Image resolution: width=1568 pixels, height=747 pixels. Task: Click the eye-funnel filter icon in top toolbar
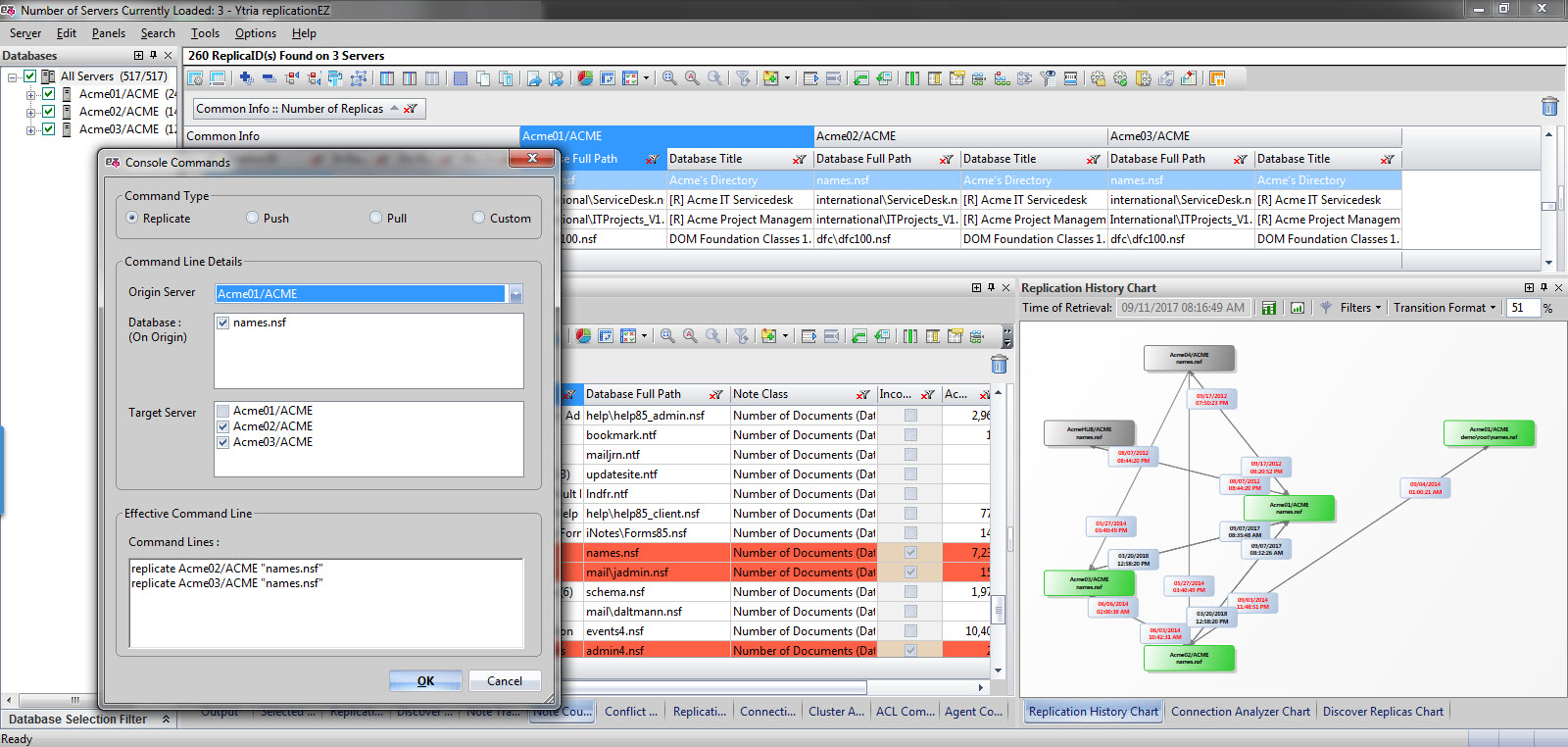1048,78
